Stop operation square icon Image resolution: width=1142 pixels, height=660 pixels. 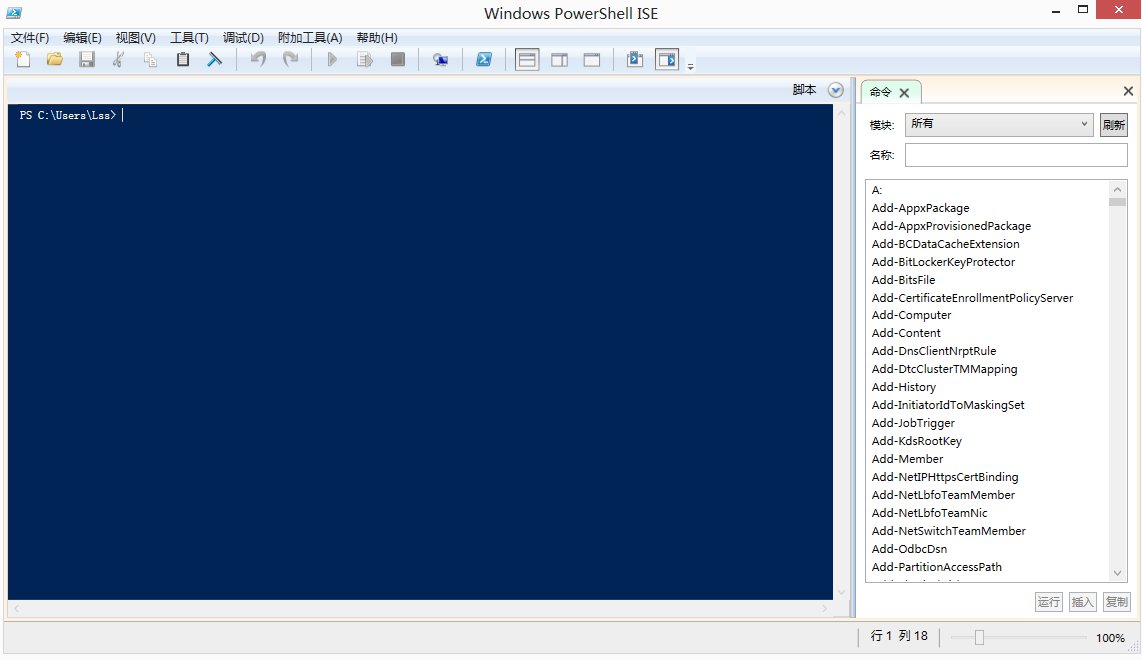(398, 60)
